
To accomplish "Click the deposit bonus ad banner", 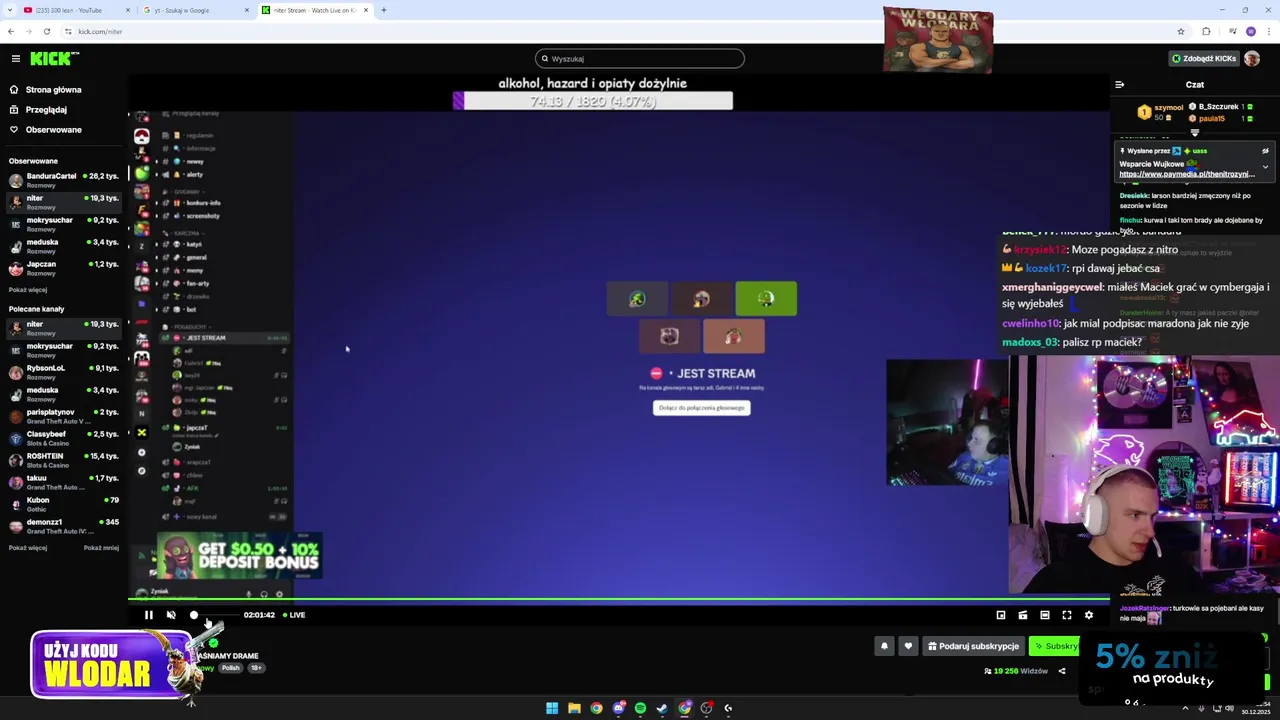I will [x=240, y=556].
